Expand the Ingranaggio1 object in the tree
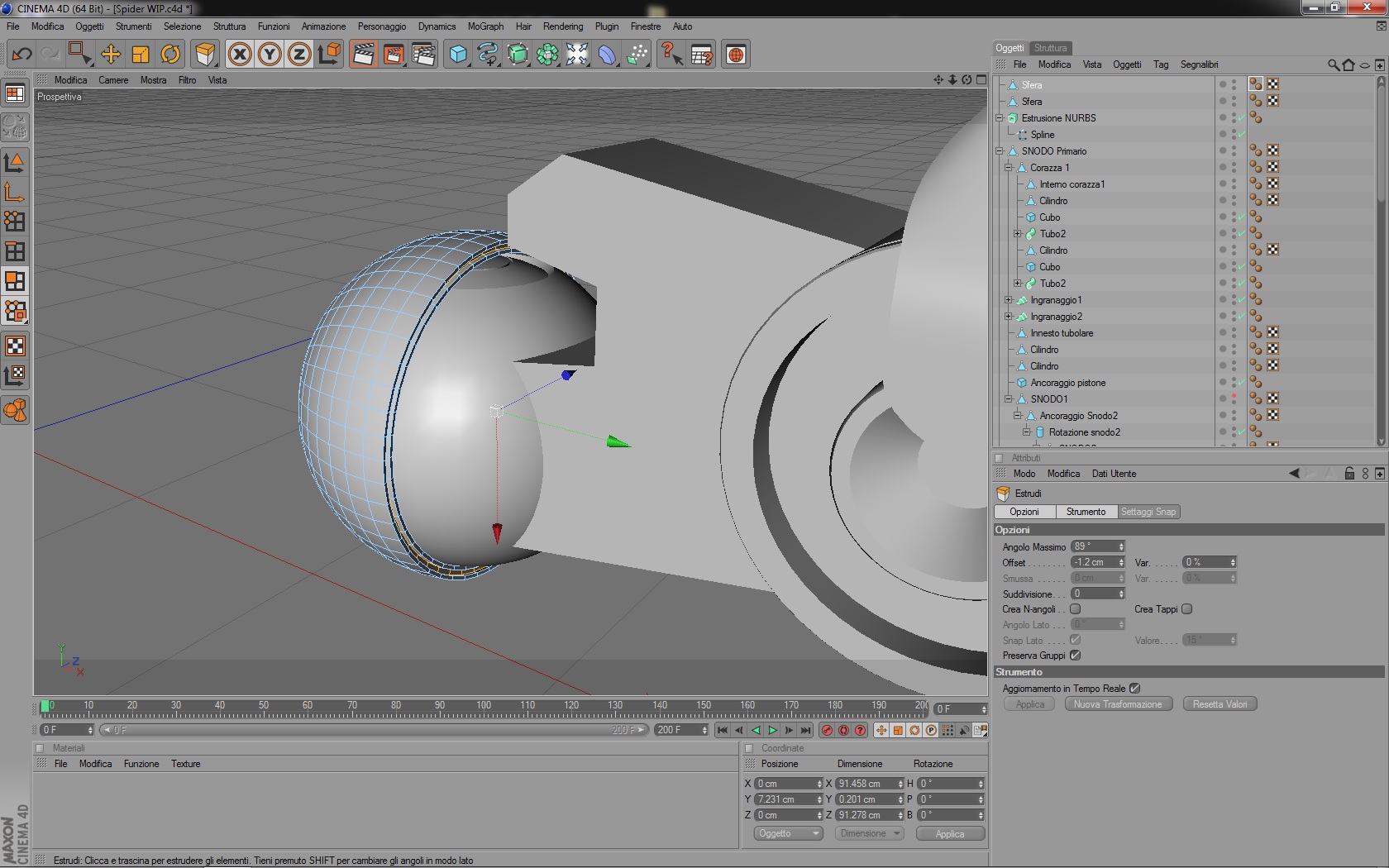The height and width of the screenshot is (868, 1389). pyautogui.click(x=1008, y=300)
